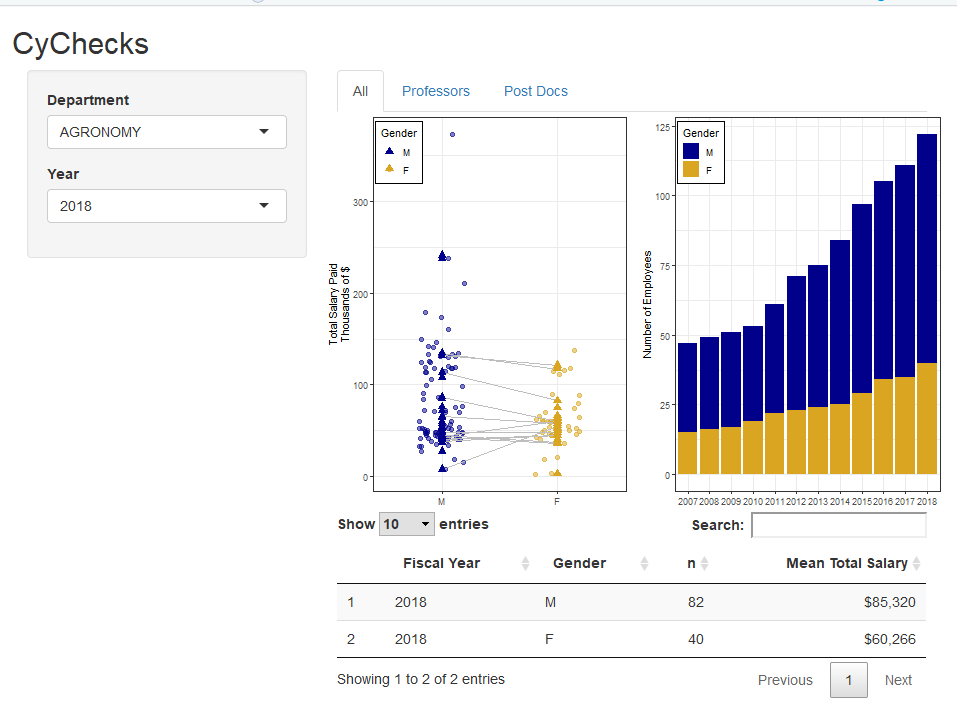The width and height of the screenshot is (957, 726).
Task: Click the gold F triangle legend icon
Action: point(389,169)
